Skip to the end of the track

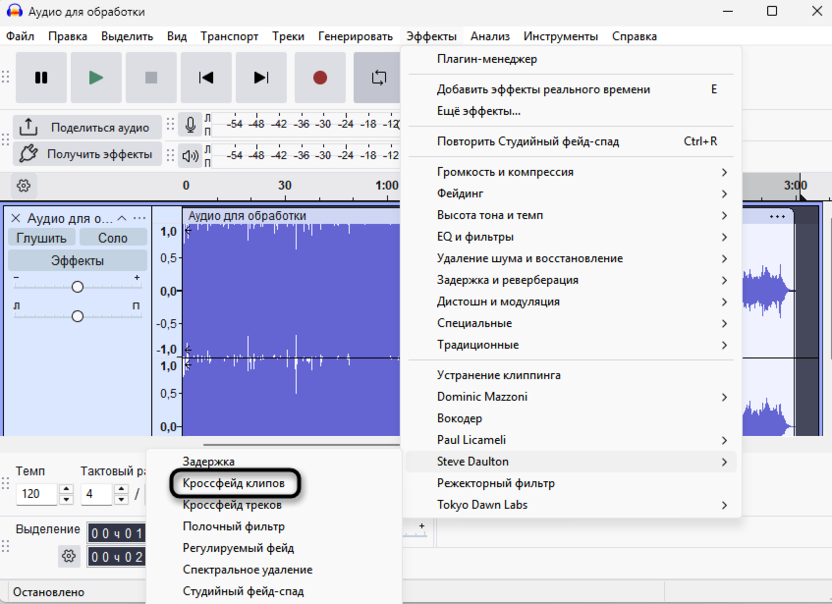(x=261, y=78)
